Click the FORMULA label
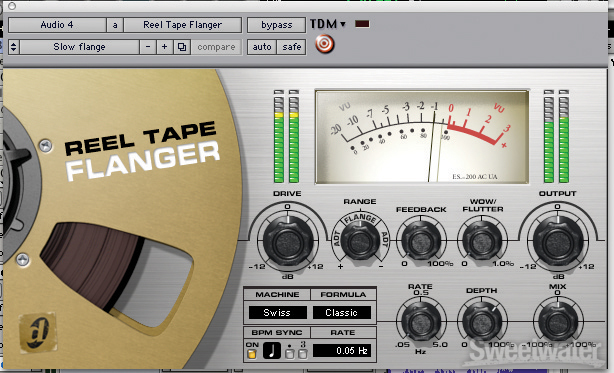 [x=343, y=294]
